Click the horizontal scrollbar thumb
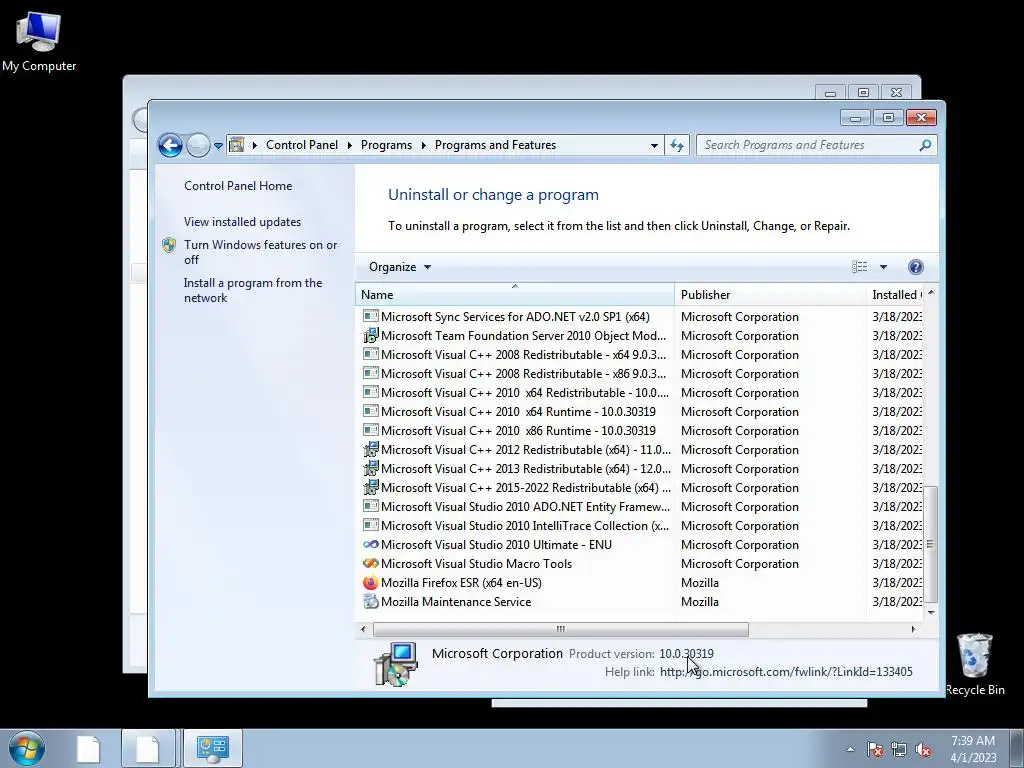1024x768 pixels. 560,629
